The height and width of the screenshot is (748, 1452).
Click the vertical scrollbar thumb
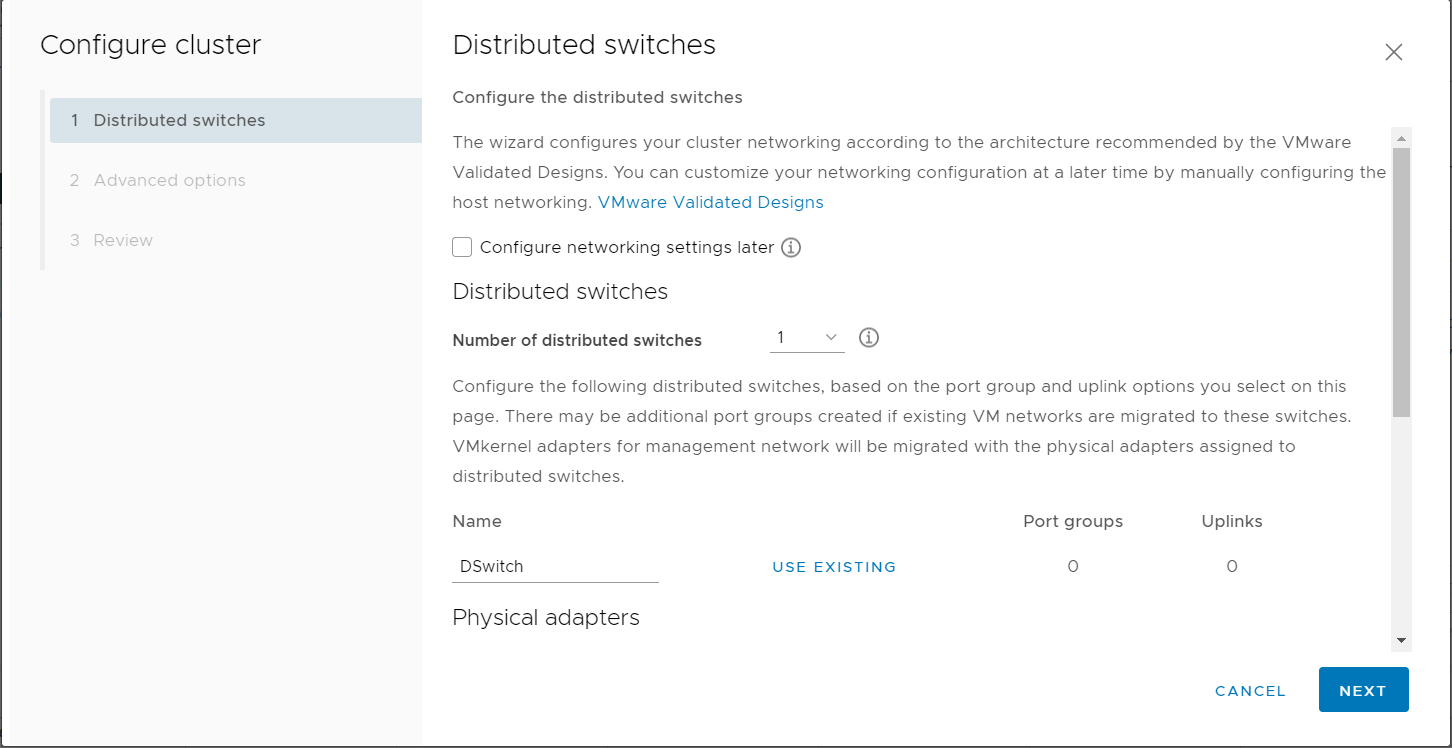coord(1401,280)
